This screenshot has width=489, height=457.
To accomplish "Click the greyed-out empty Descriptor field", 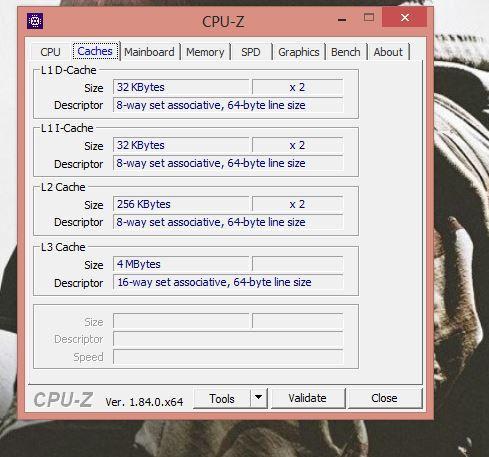I will (x=228, y=339).
